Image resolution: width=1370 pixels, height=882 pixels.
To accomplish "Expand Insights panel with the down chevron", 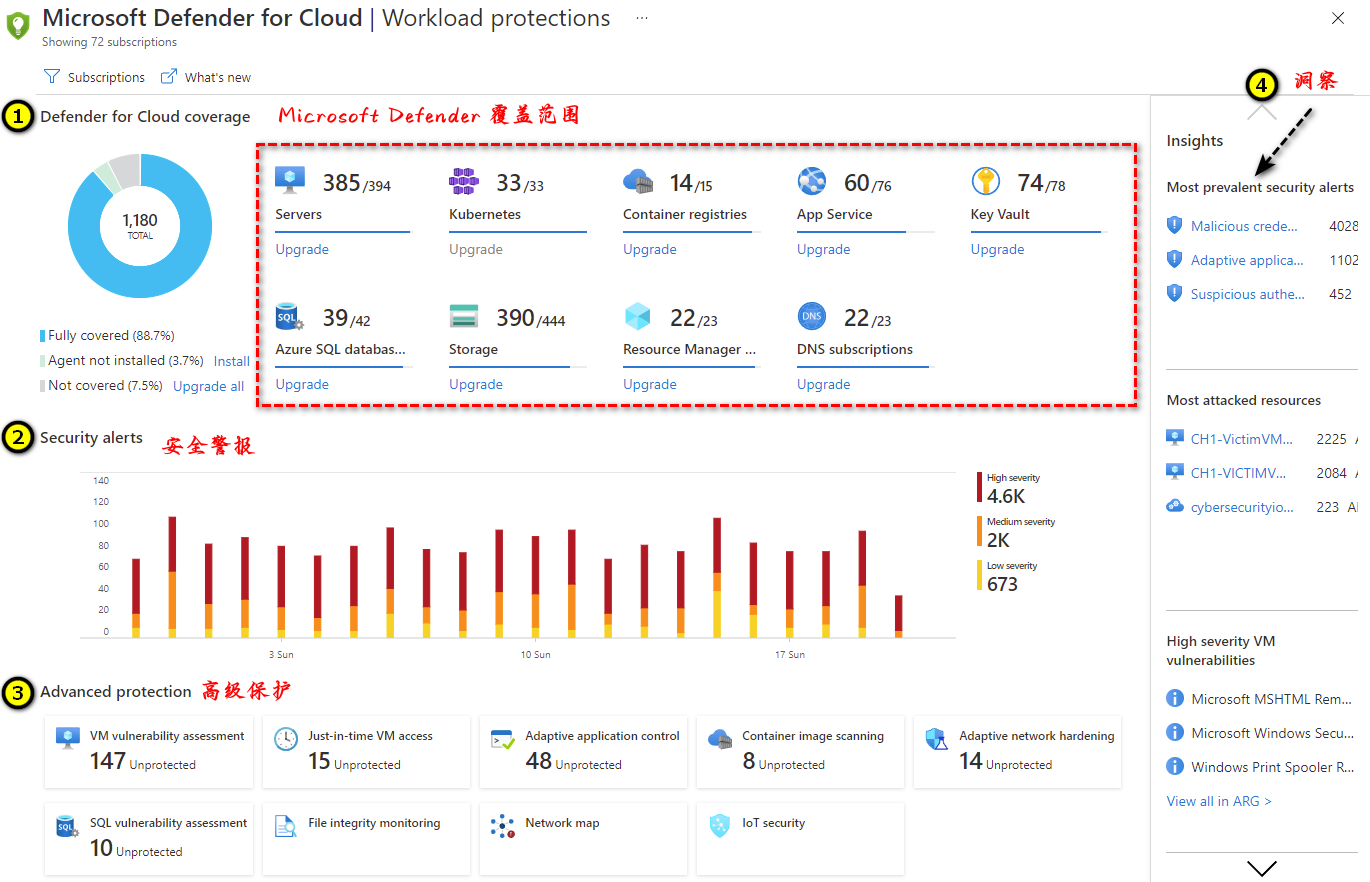I will tap(1262, 868).
